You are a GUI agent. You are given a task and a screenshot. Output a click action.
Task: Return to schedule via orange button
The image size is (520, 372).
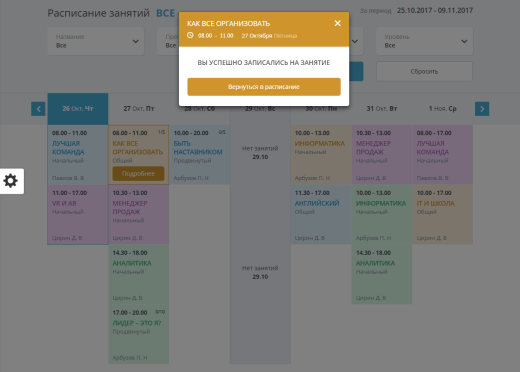tap(264, 87)
